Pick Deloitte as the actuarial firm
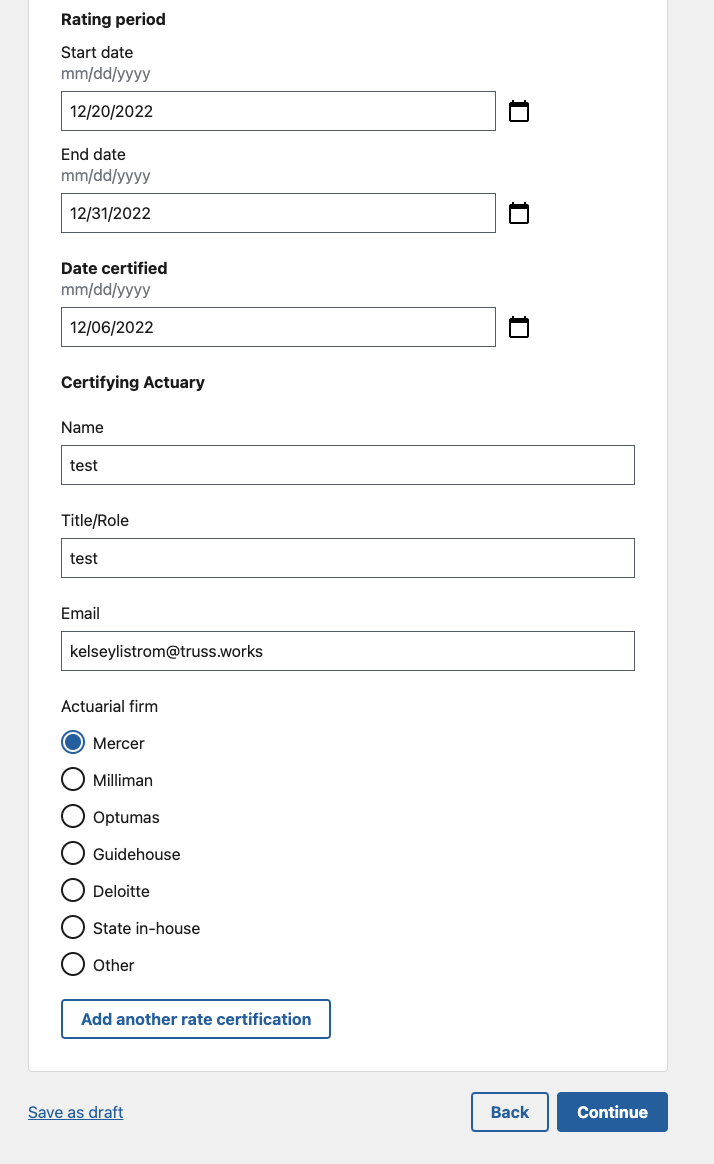 click(x=73, y=891)
